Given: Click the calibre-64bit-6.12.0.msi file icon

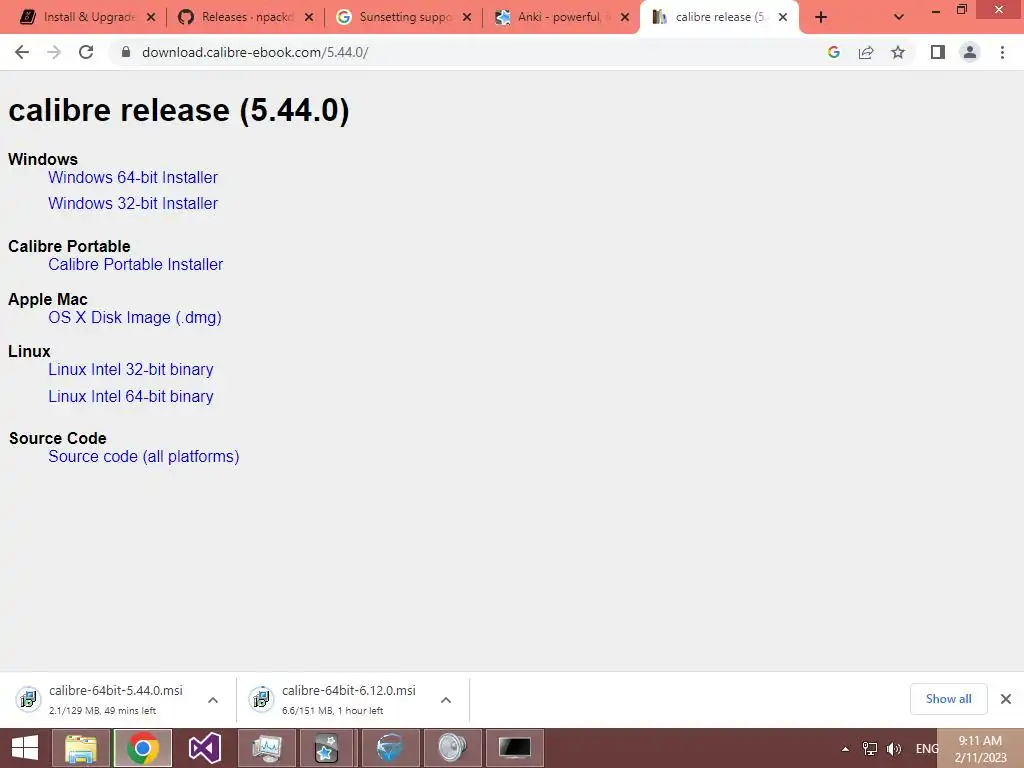Looking at the screenshot, I should tap(261, 699).
